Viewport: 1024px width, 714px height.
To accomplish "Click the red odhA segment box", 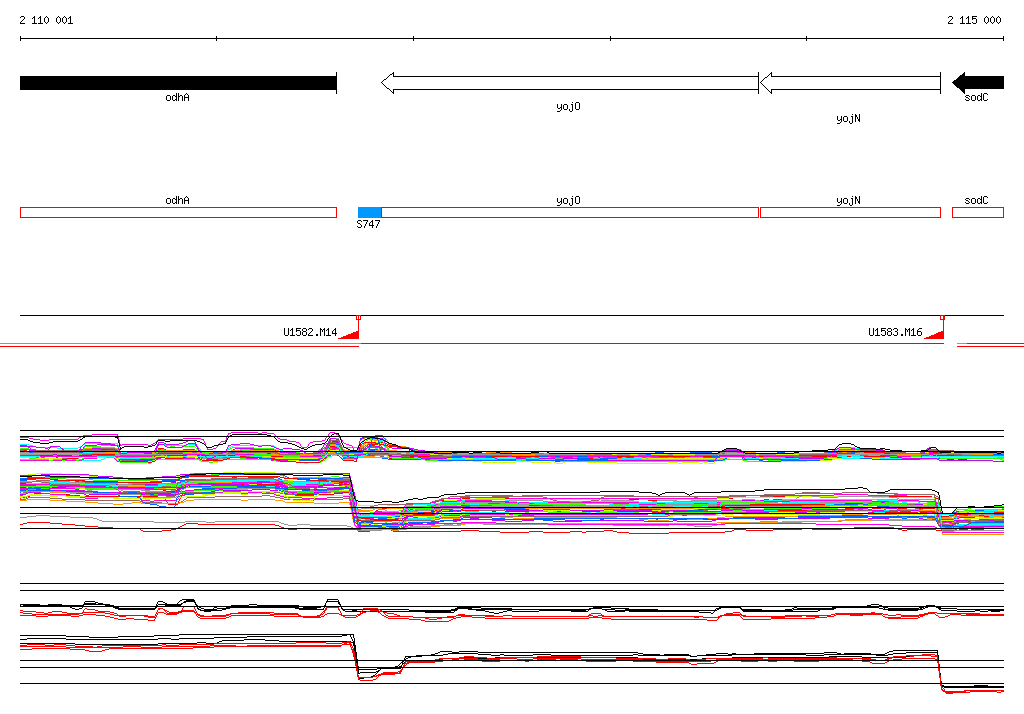I will 178,212.
